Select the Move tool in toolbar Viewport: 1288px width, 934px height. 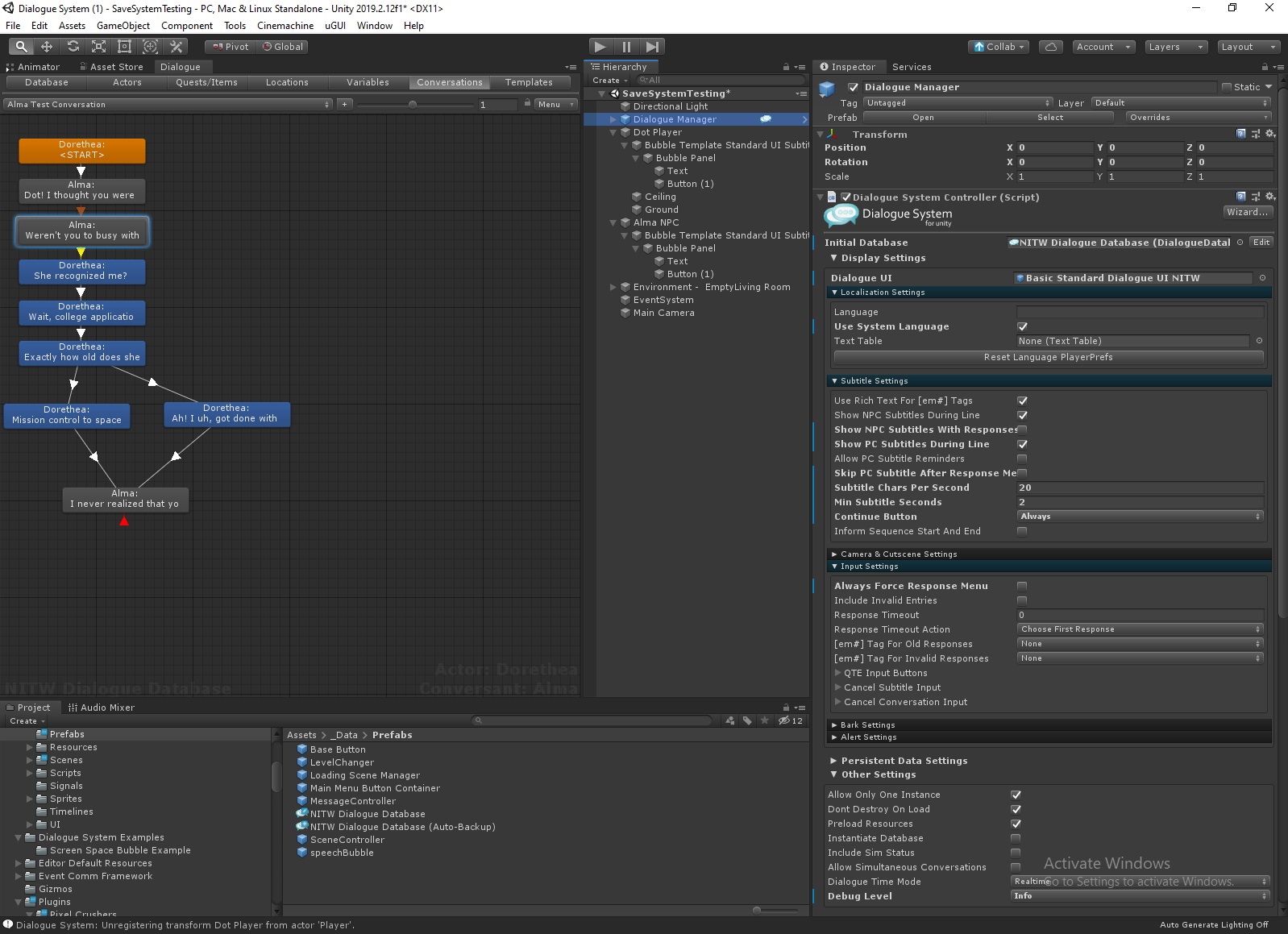point(47,47)
